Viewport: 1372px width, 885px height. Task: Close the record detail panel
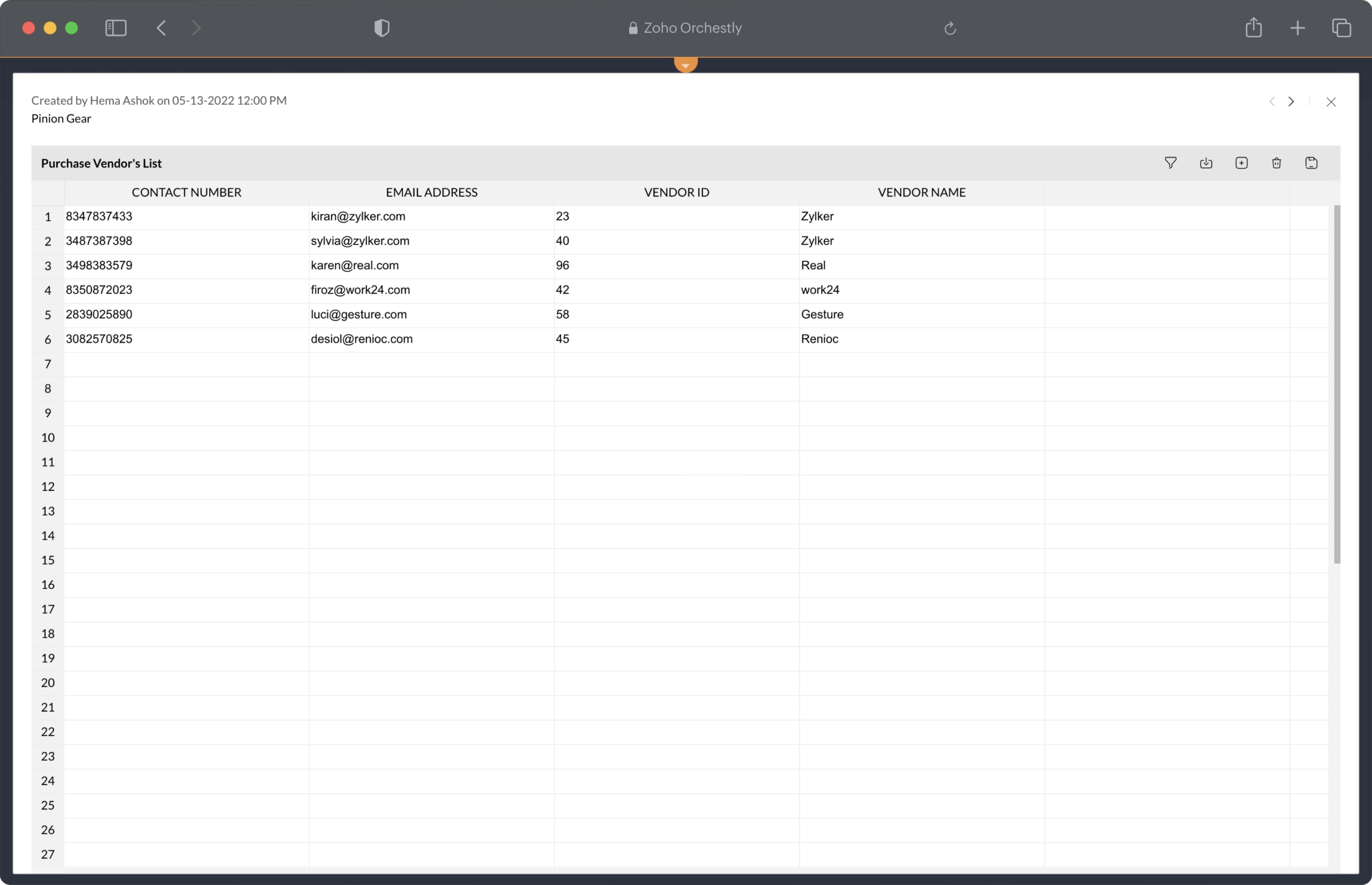click(x=1330, y=102)
